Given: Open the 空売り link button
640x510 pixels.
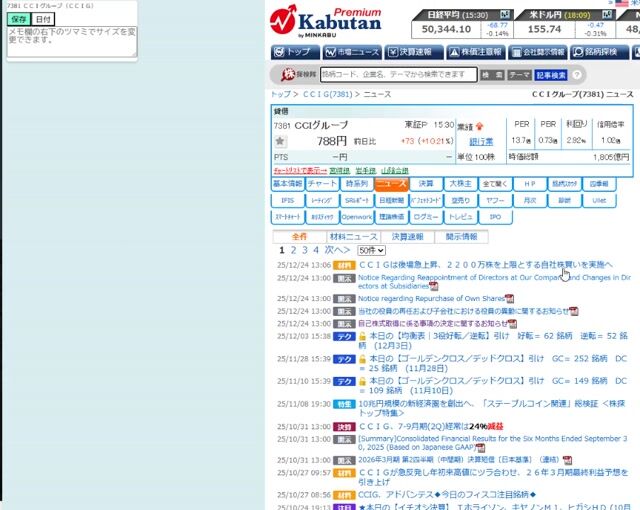Looking at the screenshot, I should click(x=460, y=201).
